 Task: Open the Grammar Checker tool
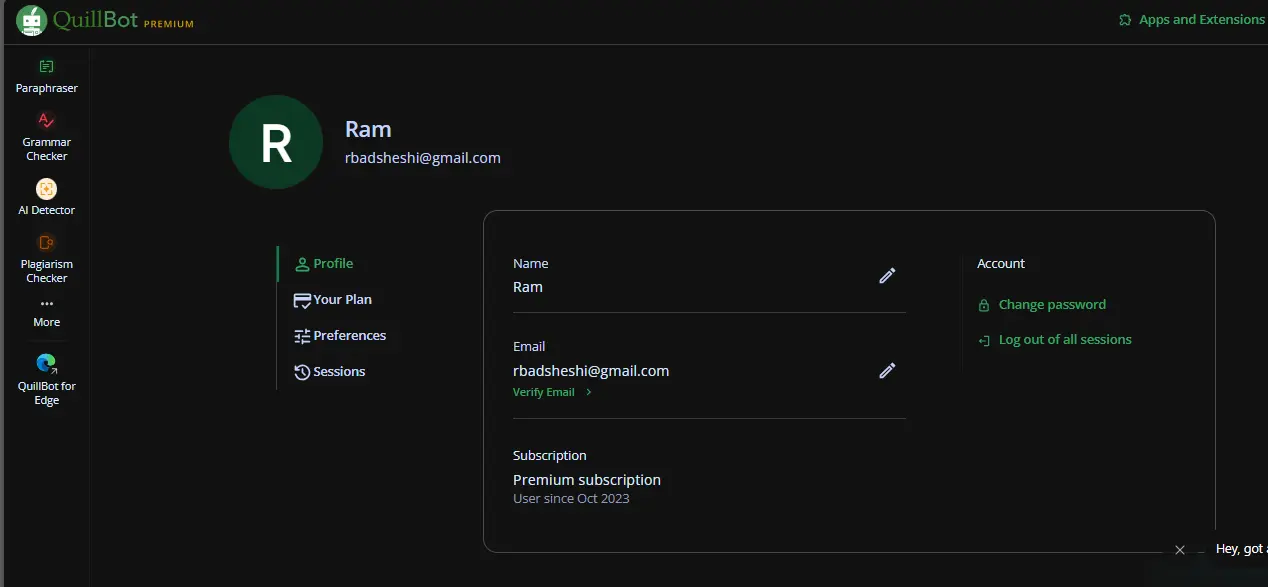point(46,137)
